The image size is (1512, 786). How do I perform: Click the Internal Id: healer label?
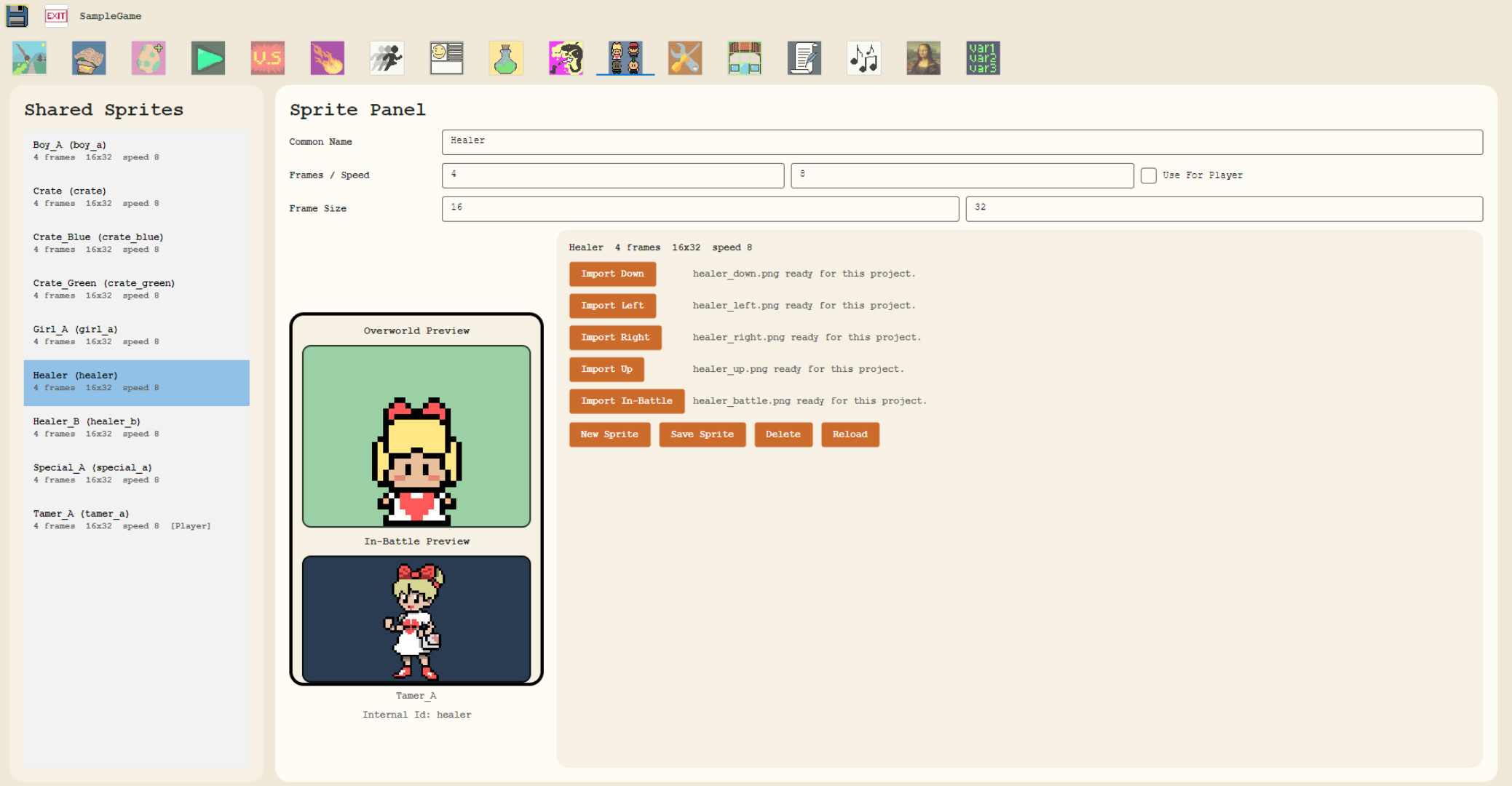(x=417, y=715)
